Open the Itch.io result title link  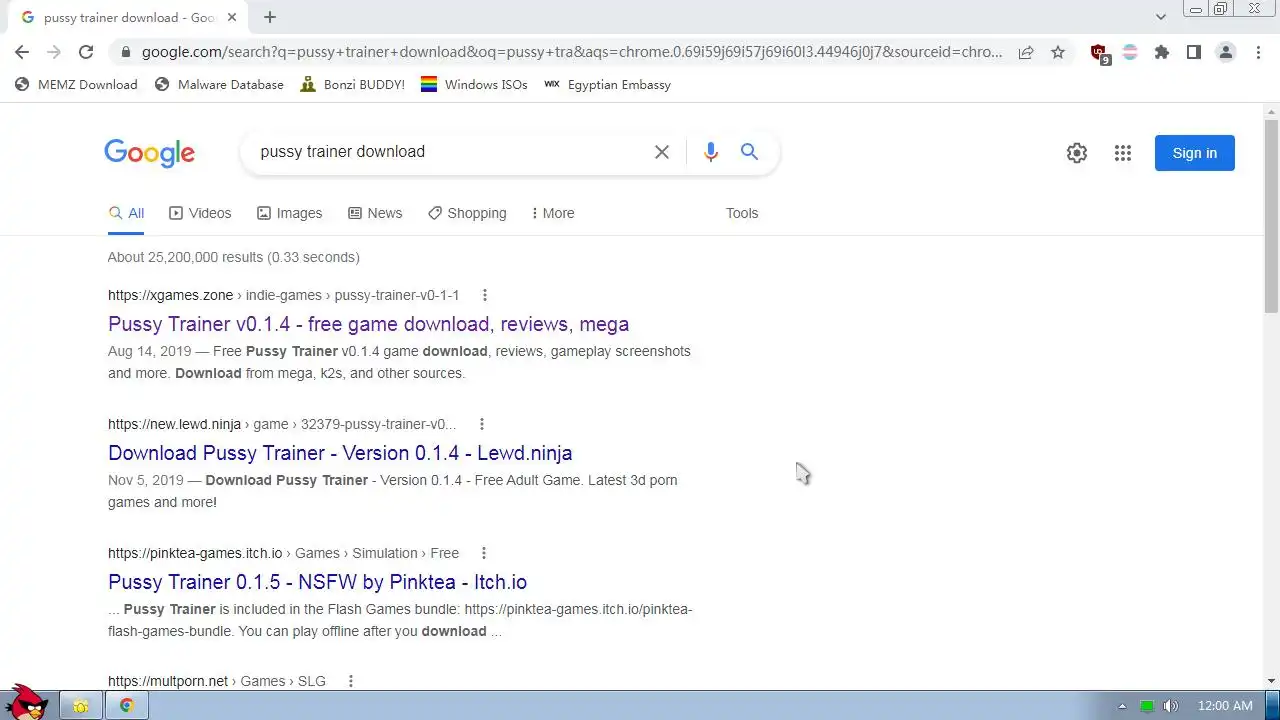click(317, 582)
